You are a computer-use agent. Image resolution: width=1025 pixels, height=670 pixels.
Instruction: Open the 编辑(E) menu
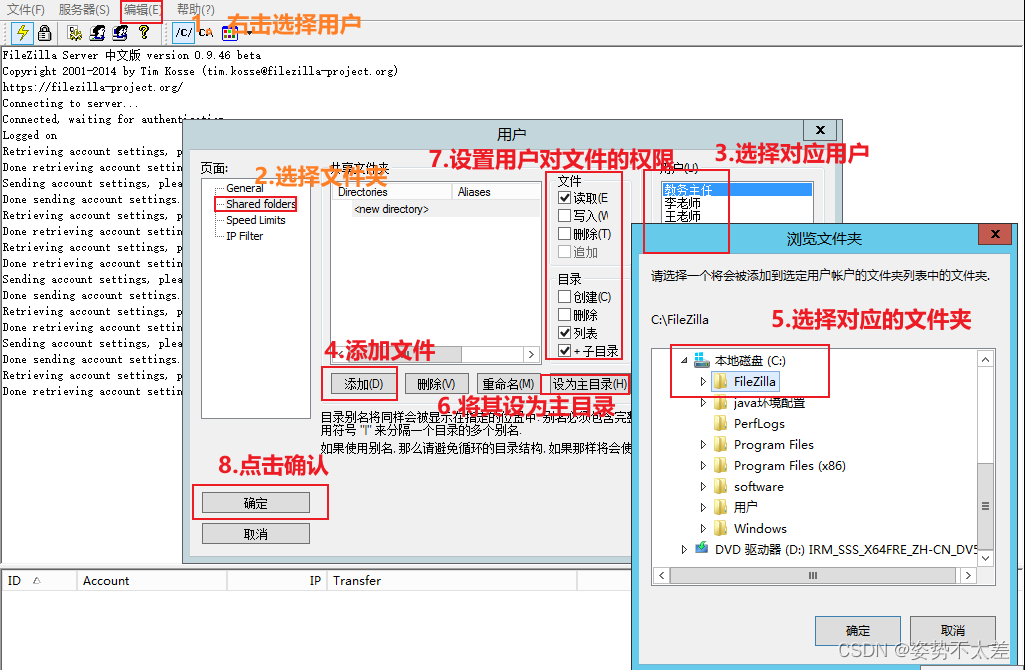pos(142,10)
